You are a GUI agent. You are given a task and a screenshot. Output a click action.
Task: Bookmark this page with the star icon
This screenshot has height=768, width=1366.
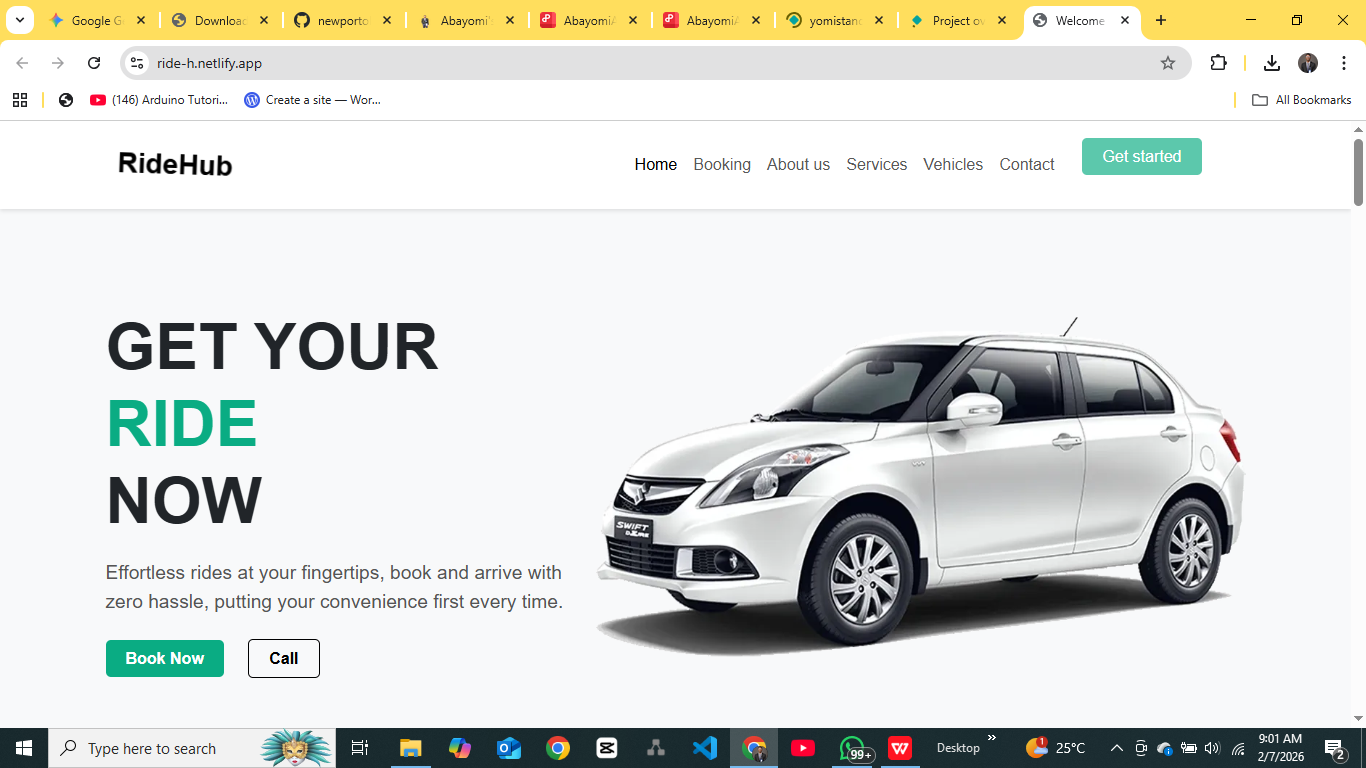(1167, 63)
